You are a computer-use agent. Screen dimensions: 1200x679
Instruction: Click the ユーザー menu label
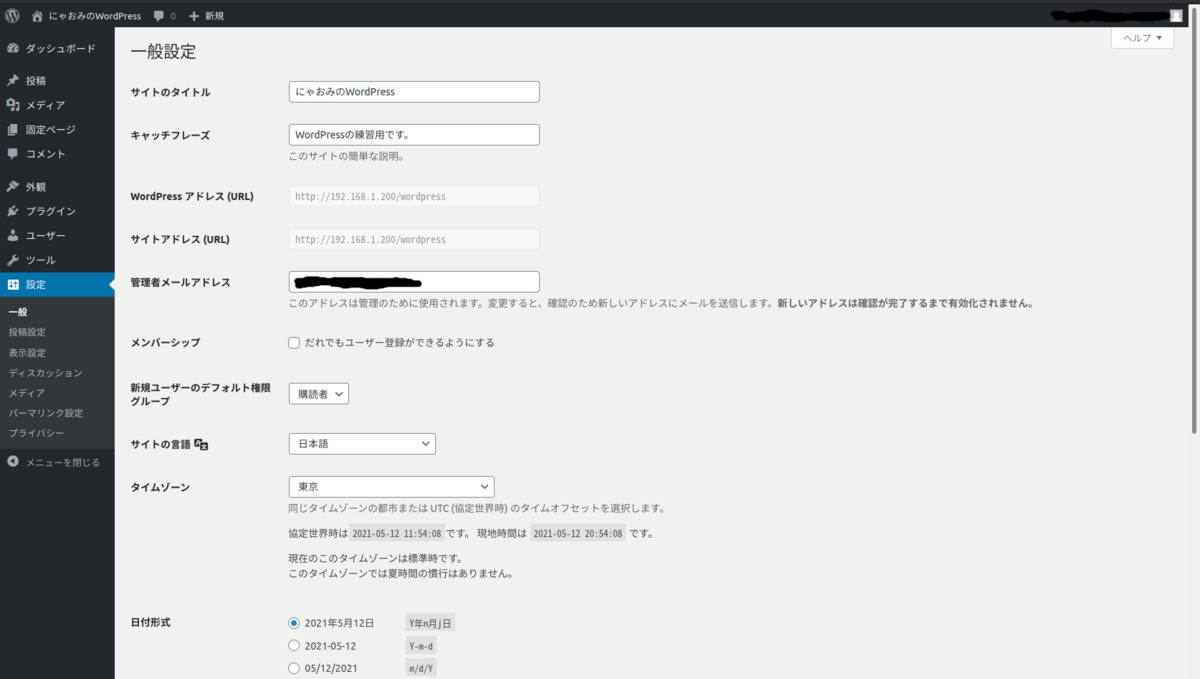click(46, 235)
